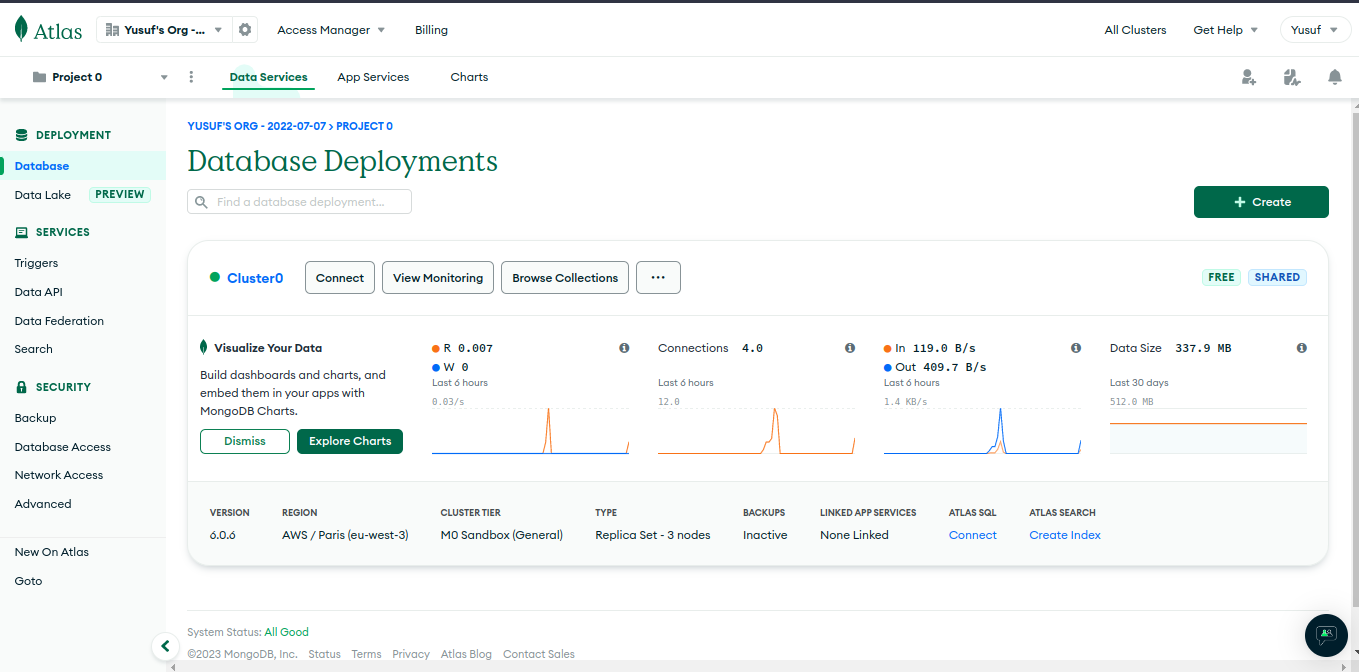Switch to the Charts tab
Screen dimensions: 1359x672
click(x=469, y=77)
